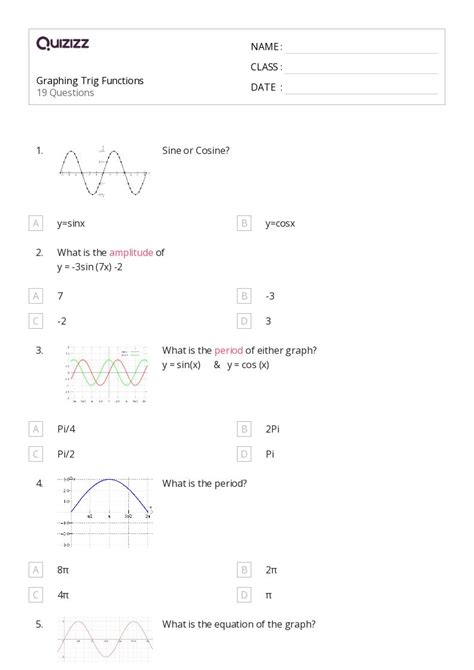This screenshot has height=670, width=474.
Task: Click the DATE blank line
Action: click(362, 88)
